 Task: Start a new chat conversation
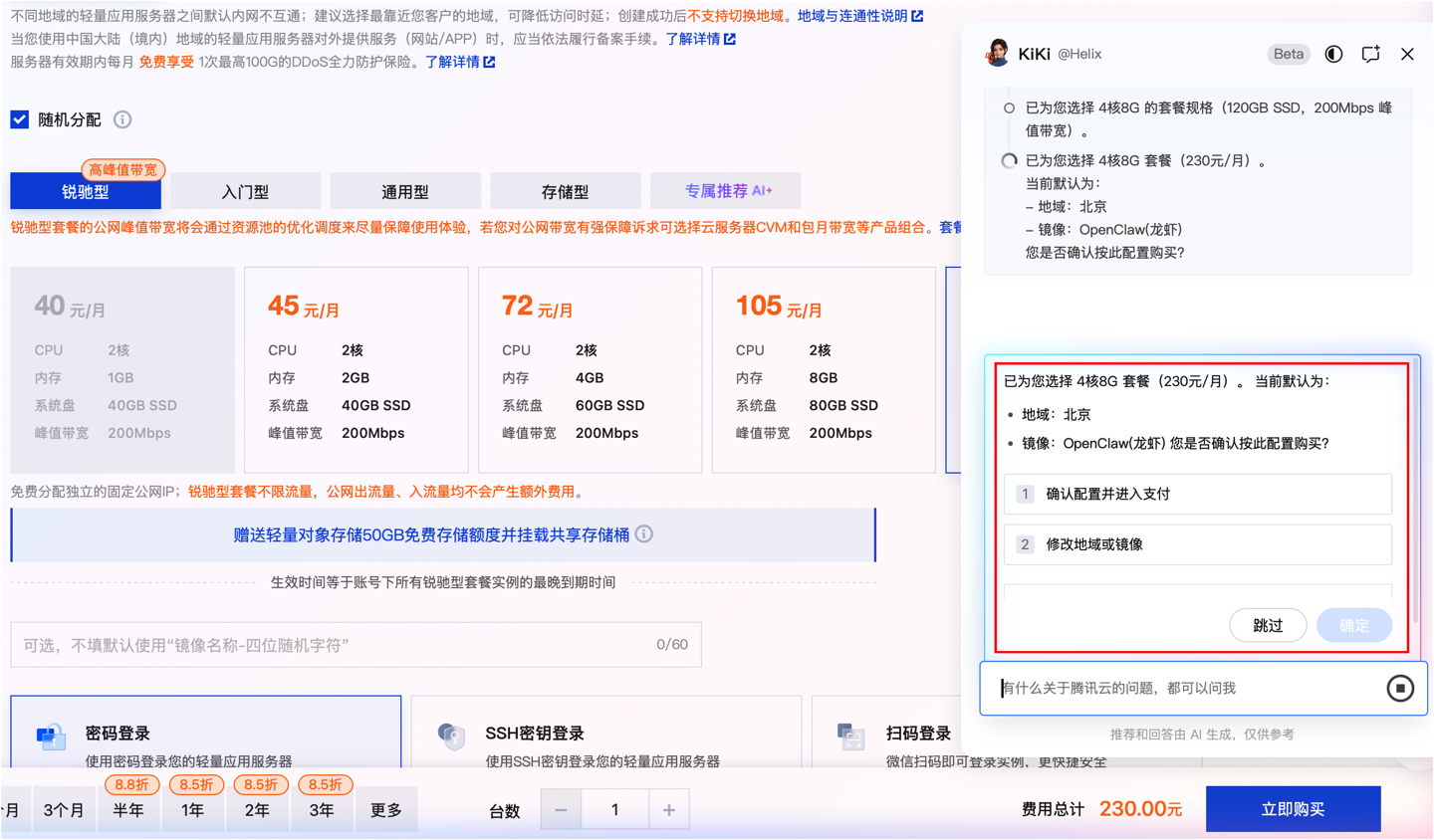coord(1370,55)
